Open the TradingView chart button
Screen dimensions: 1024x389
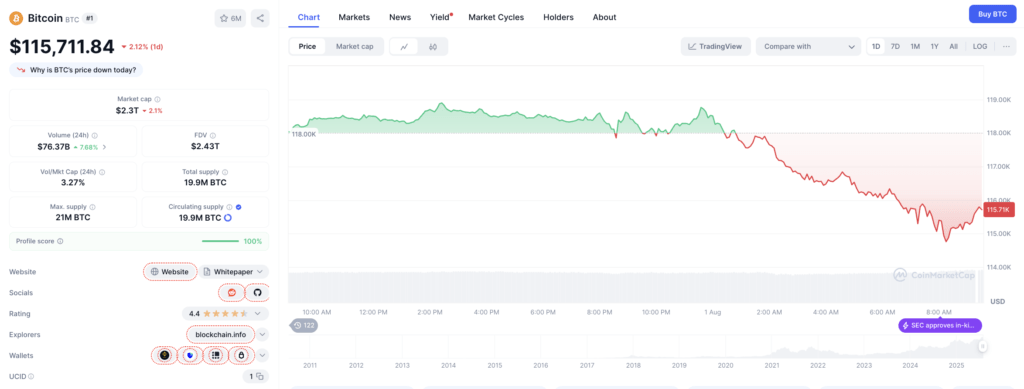coord(716,46)
